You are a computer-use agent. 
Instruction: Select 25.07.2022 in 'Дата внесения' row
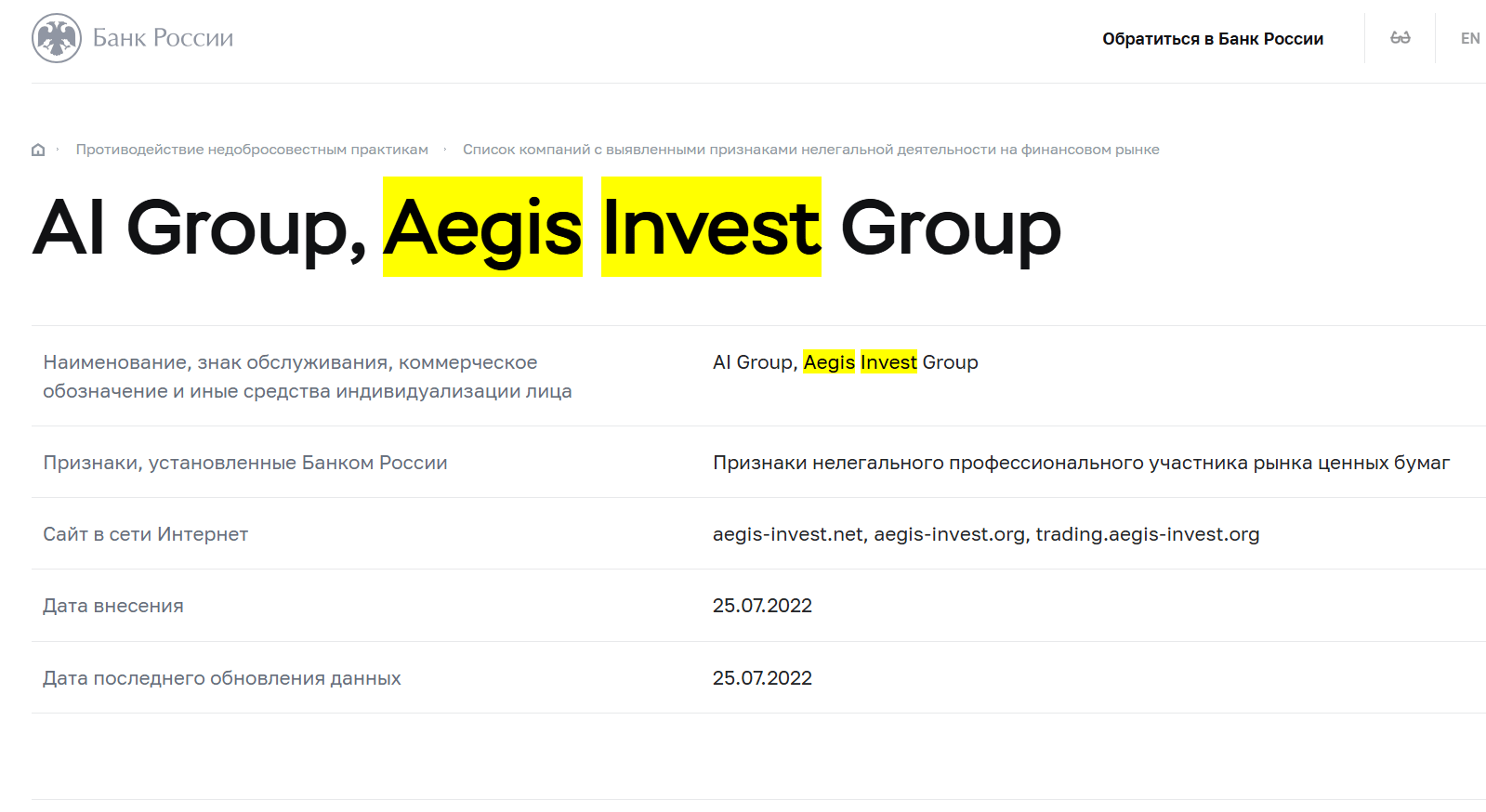[762, 606]
